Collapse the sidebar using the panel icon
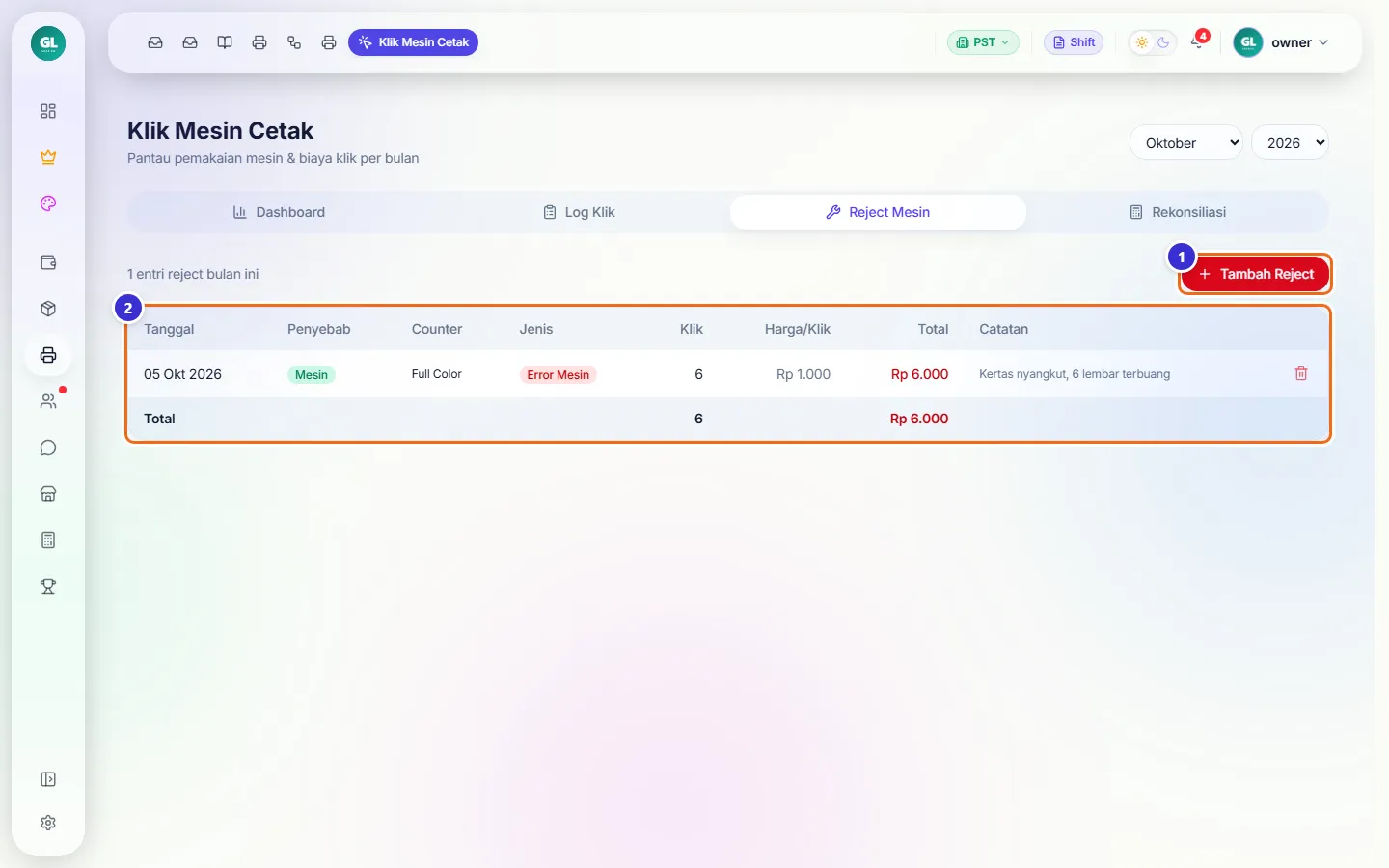1389x868 pixels. 48,779
